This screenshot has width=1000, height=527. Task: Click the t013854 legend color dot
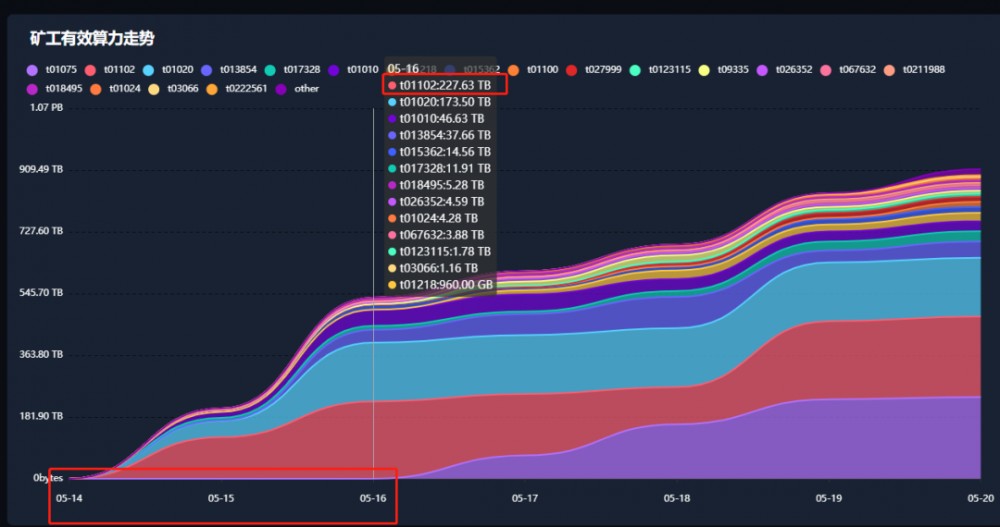click(209, 70)
